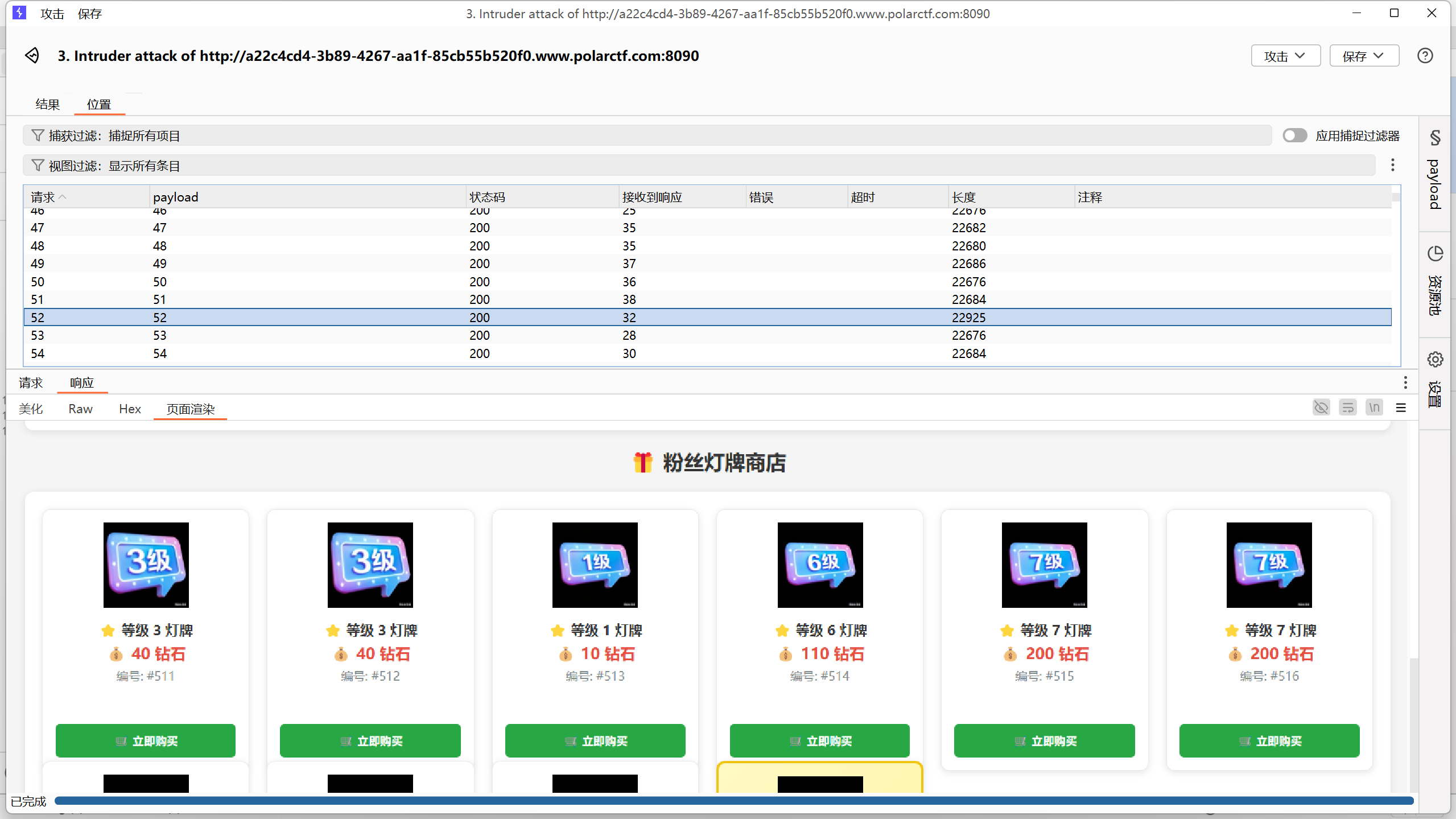Switch to the Raw response tab

(x=80, y=409)
